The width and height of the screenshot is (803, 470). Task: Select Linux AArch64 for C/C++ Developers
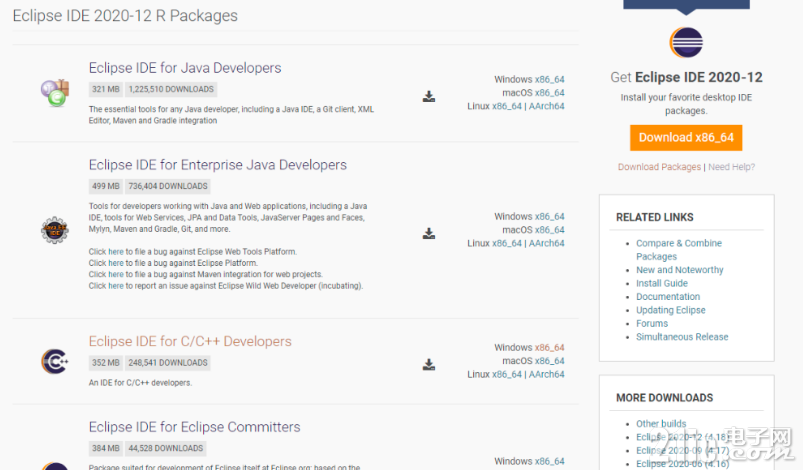(546, 374)
